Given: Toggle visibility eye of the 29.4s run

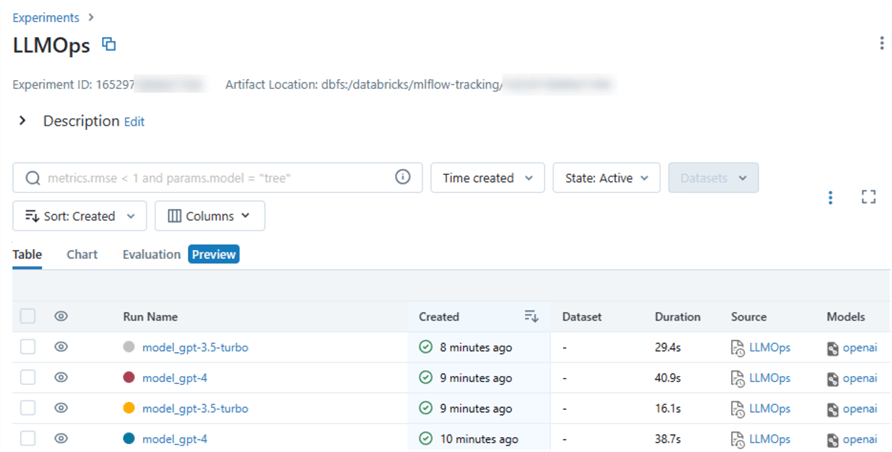Looking at the screenshot, I should [x=61, y=347].
